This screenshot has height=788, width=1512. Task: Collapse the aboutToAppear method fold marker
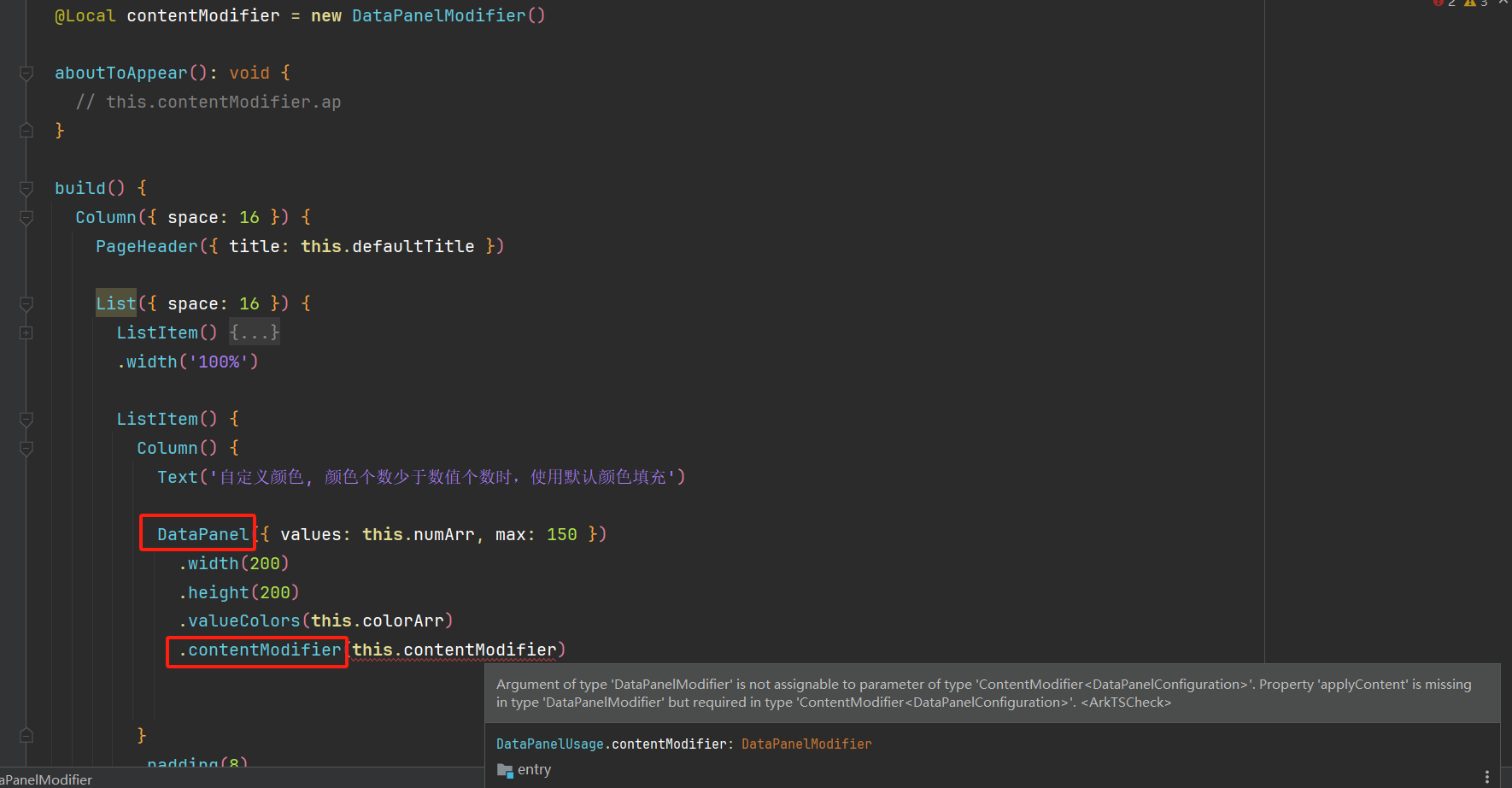(x=26, y=74)
